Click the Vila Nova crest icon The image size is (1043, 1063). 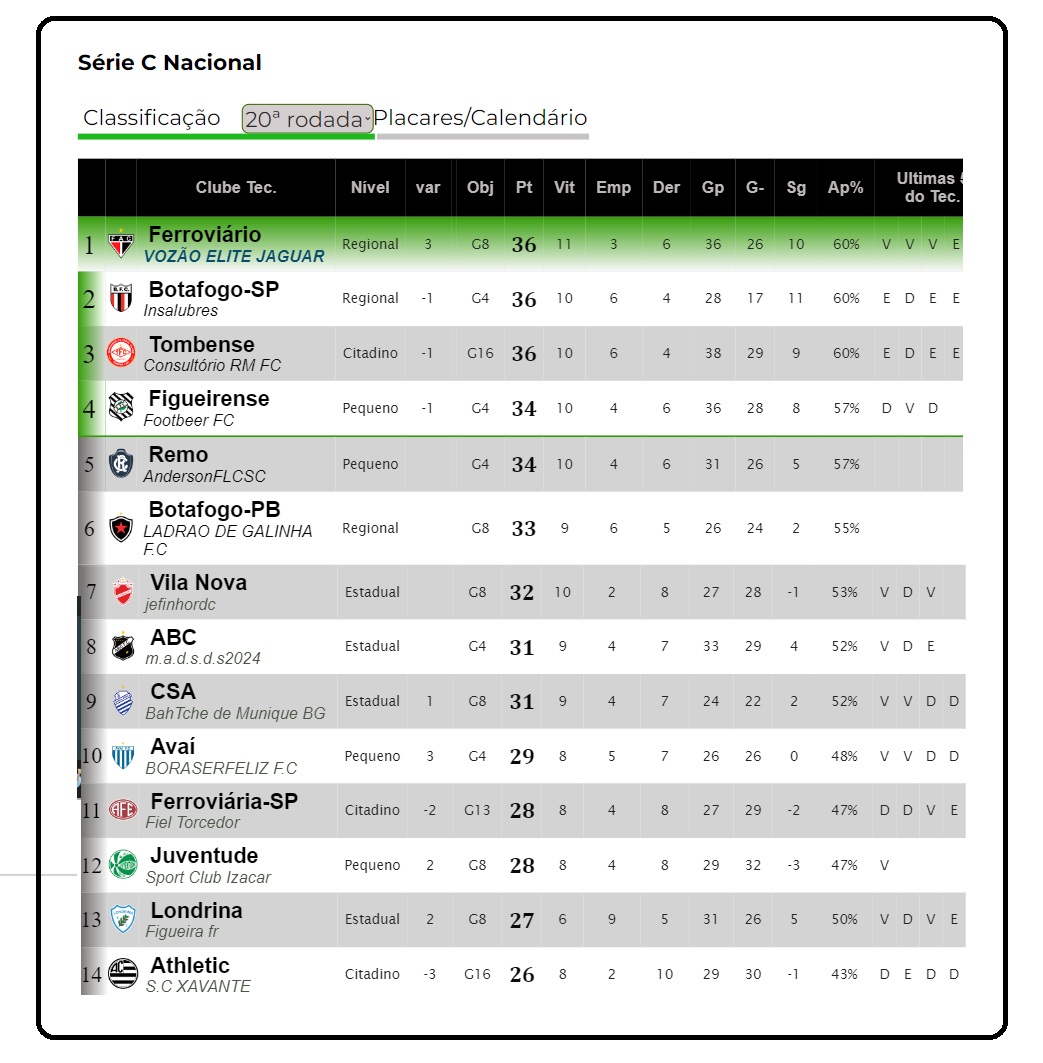point(123,592)
